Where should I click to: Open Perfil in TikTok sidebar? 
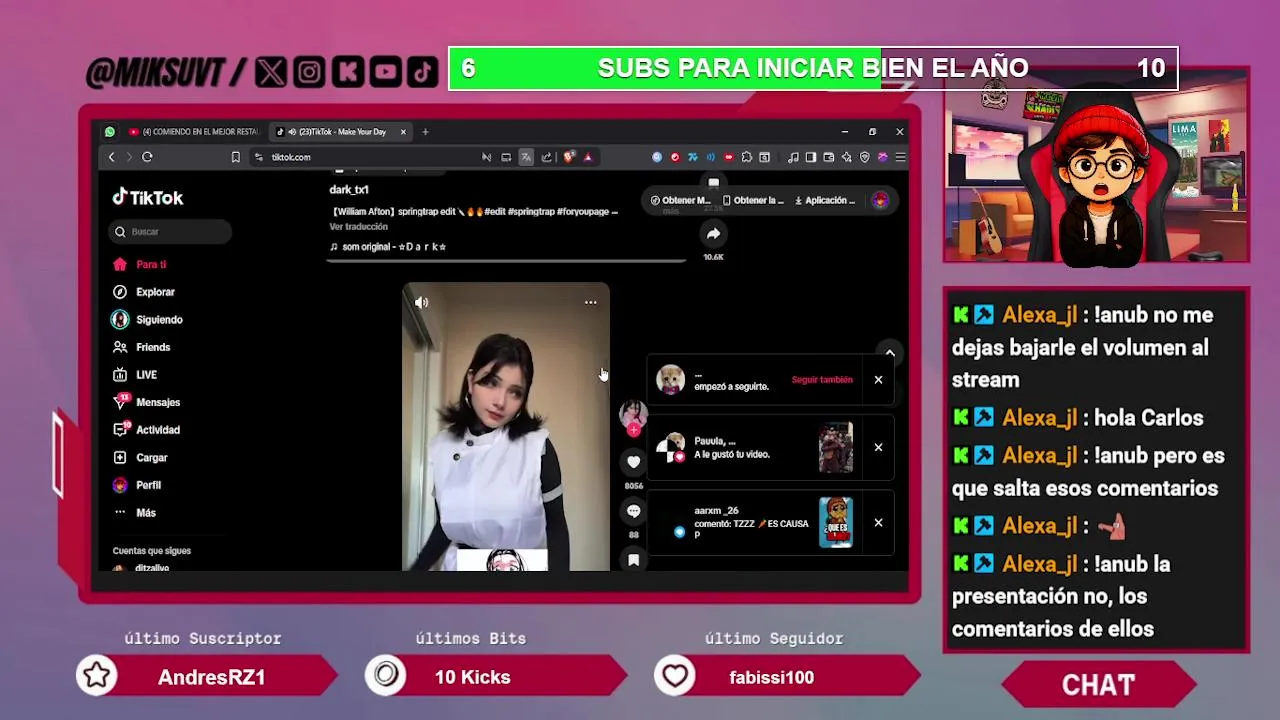point(137,485)
